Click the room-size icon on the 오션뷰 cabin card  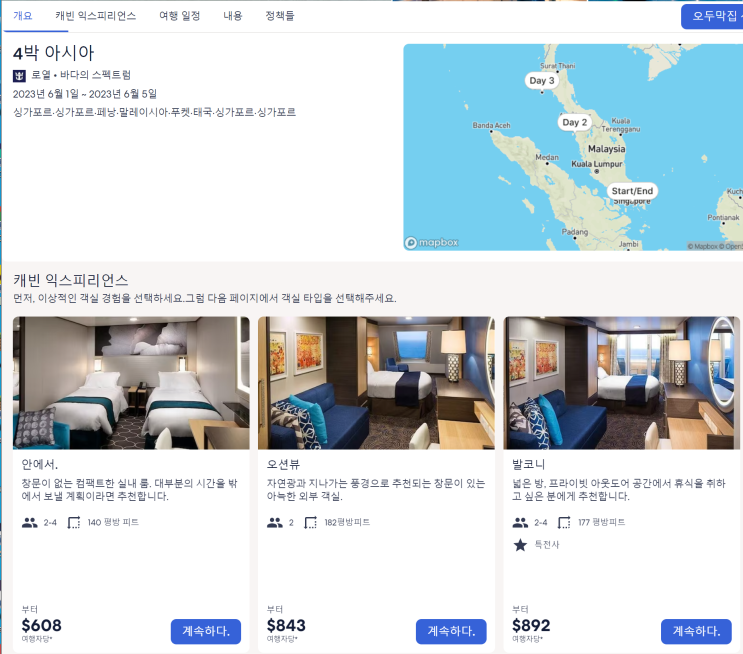(x=310, y=523)
